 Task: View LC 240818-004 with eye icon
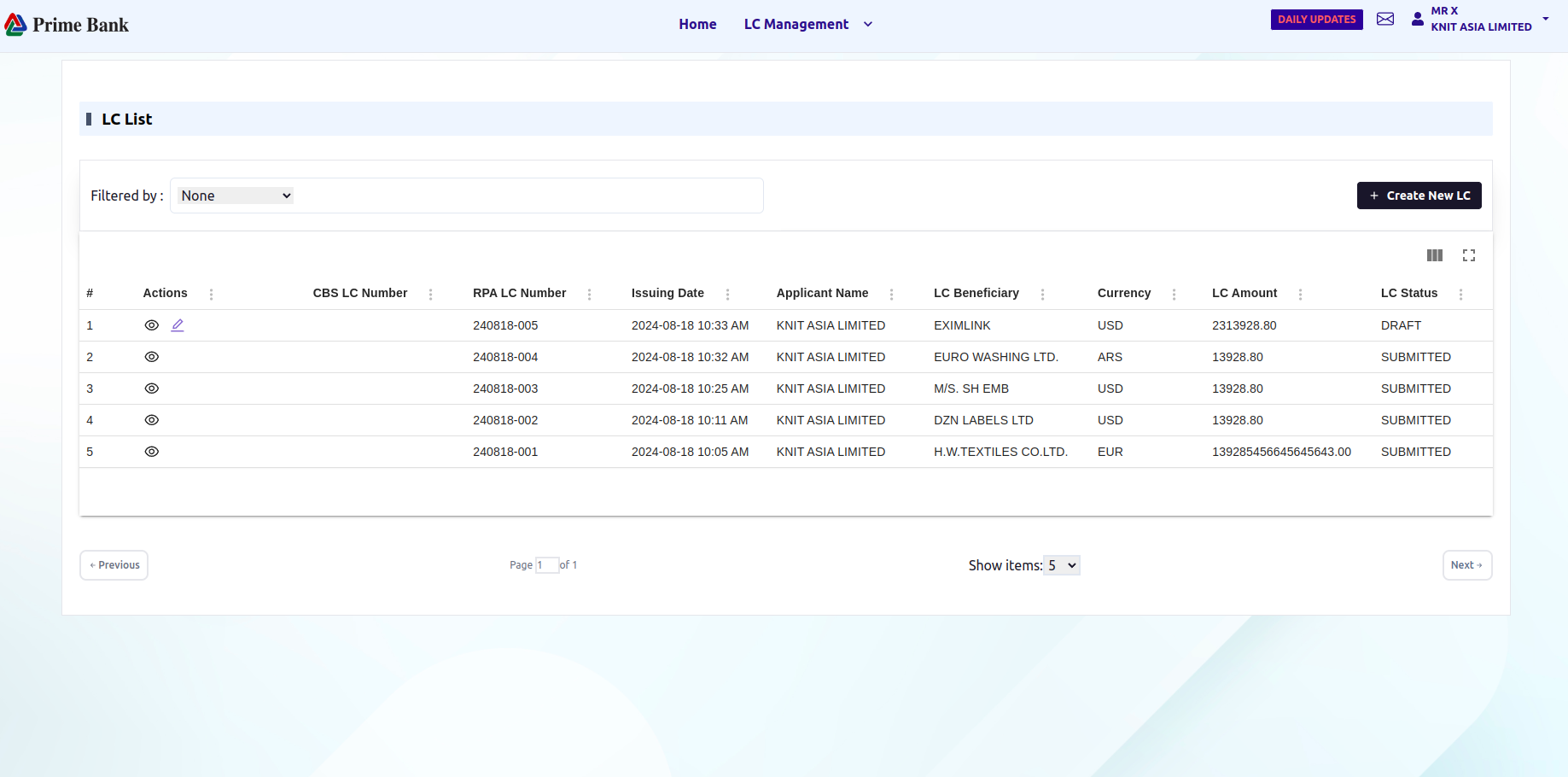(152, 357)
